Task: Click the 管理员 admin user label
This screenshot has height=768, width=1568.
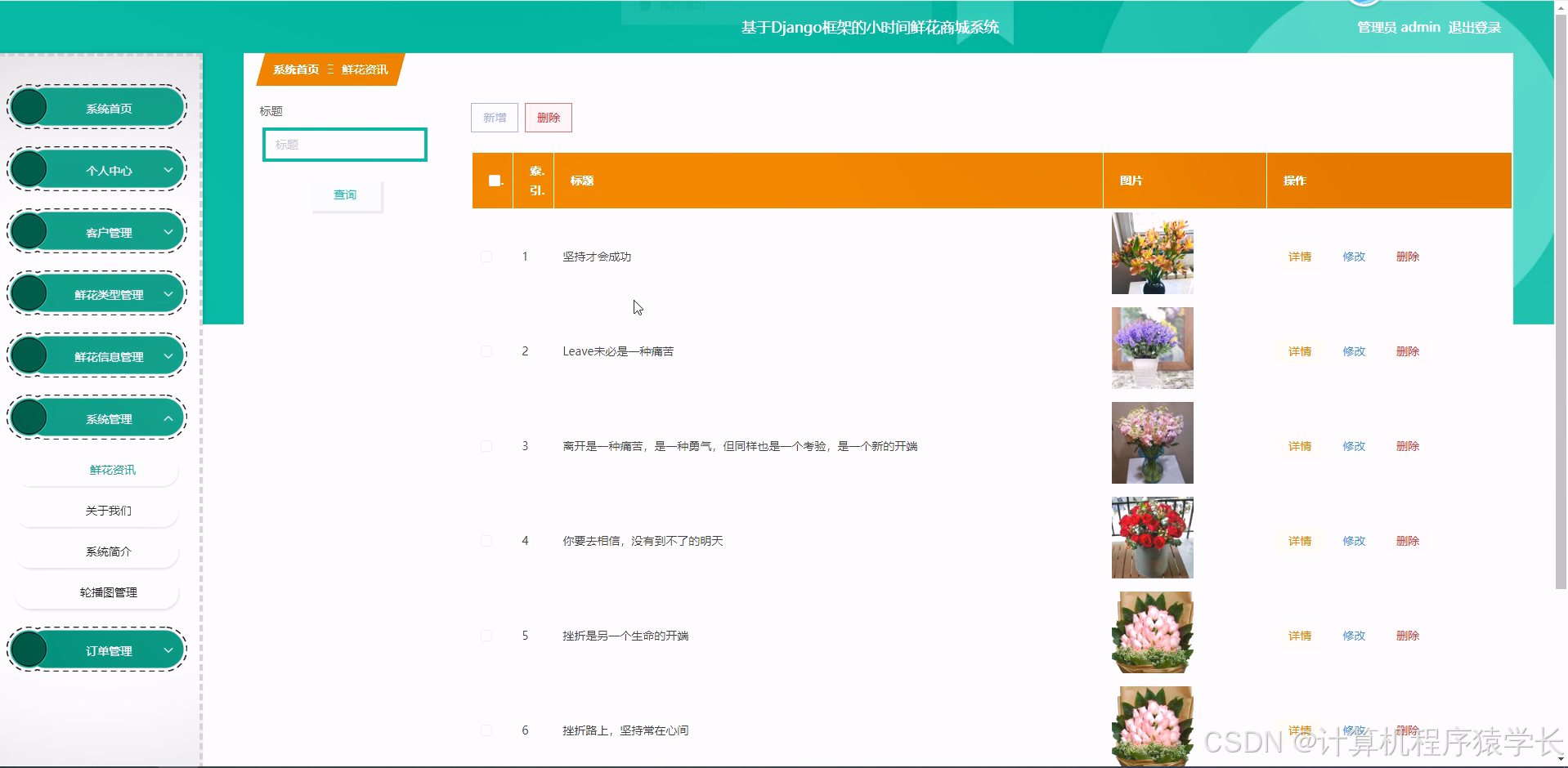Action: click(1399, 27)
